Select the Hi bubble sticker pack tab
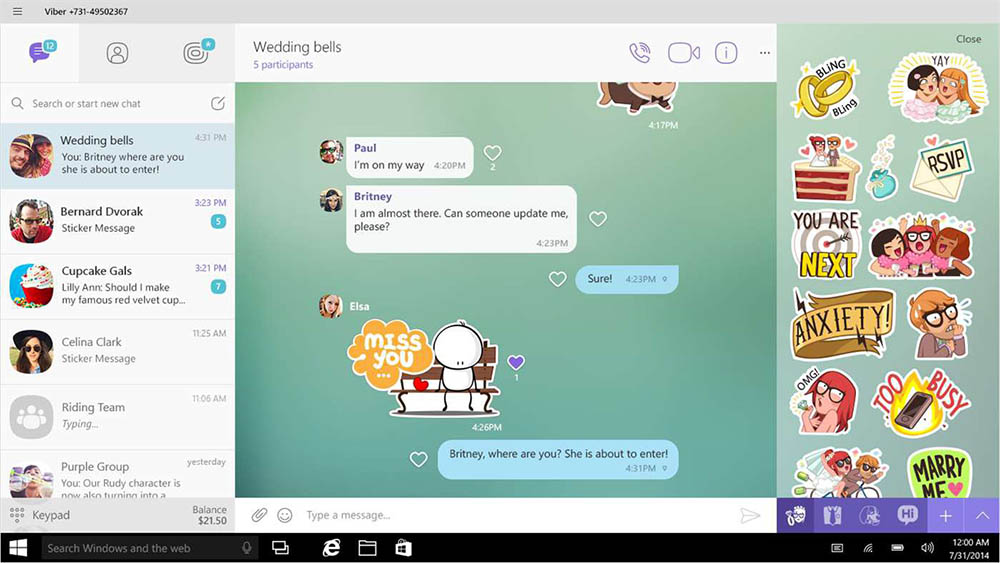Image resolution: width=1000 pixels, height=563 pixels. pos(908,515)
